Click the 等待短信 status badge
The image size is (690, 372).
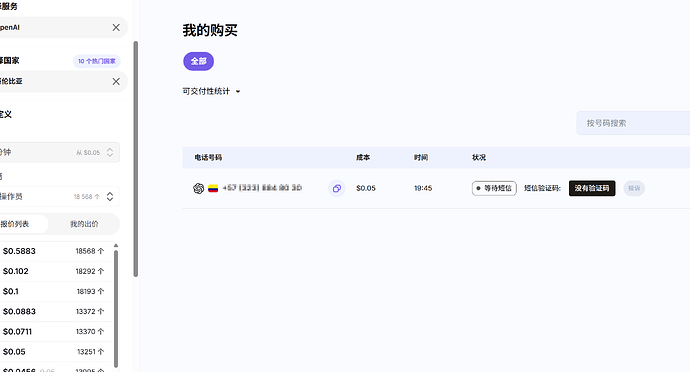(494, 188)
